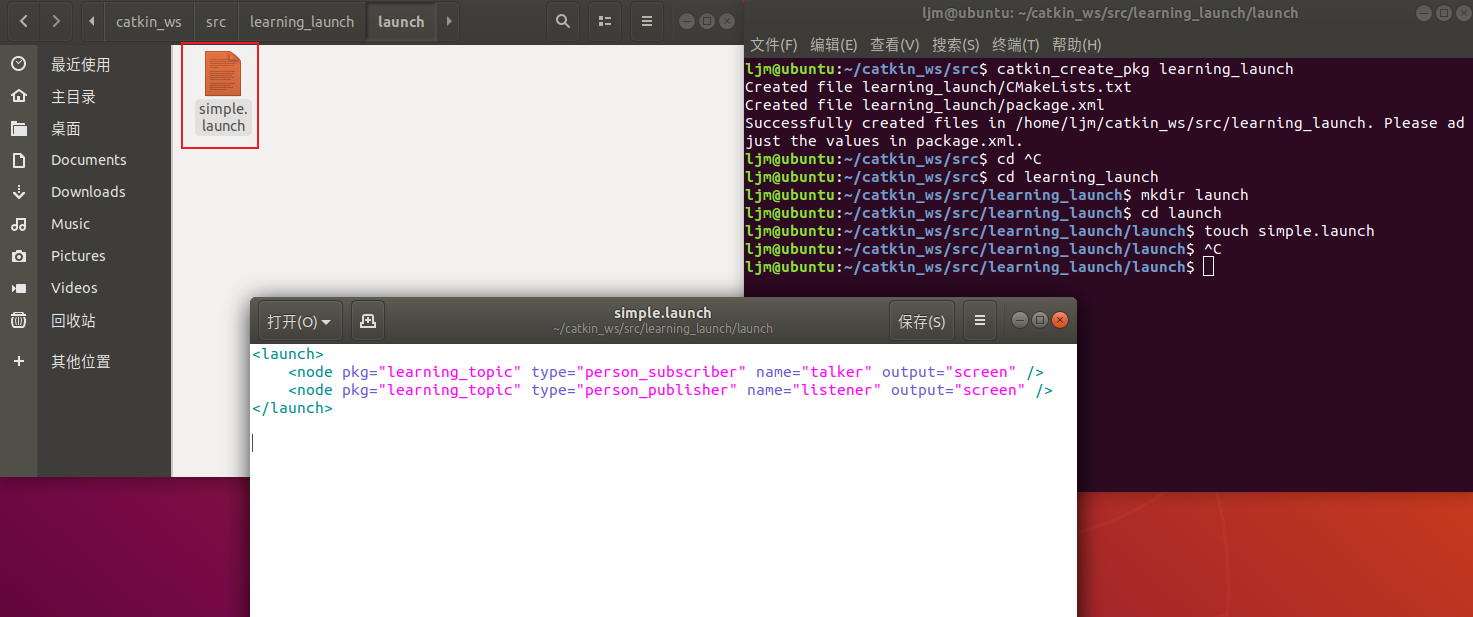Open Music label in the Files sidebar
1473x617 pixels.
(x=71, y=224)
